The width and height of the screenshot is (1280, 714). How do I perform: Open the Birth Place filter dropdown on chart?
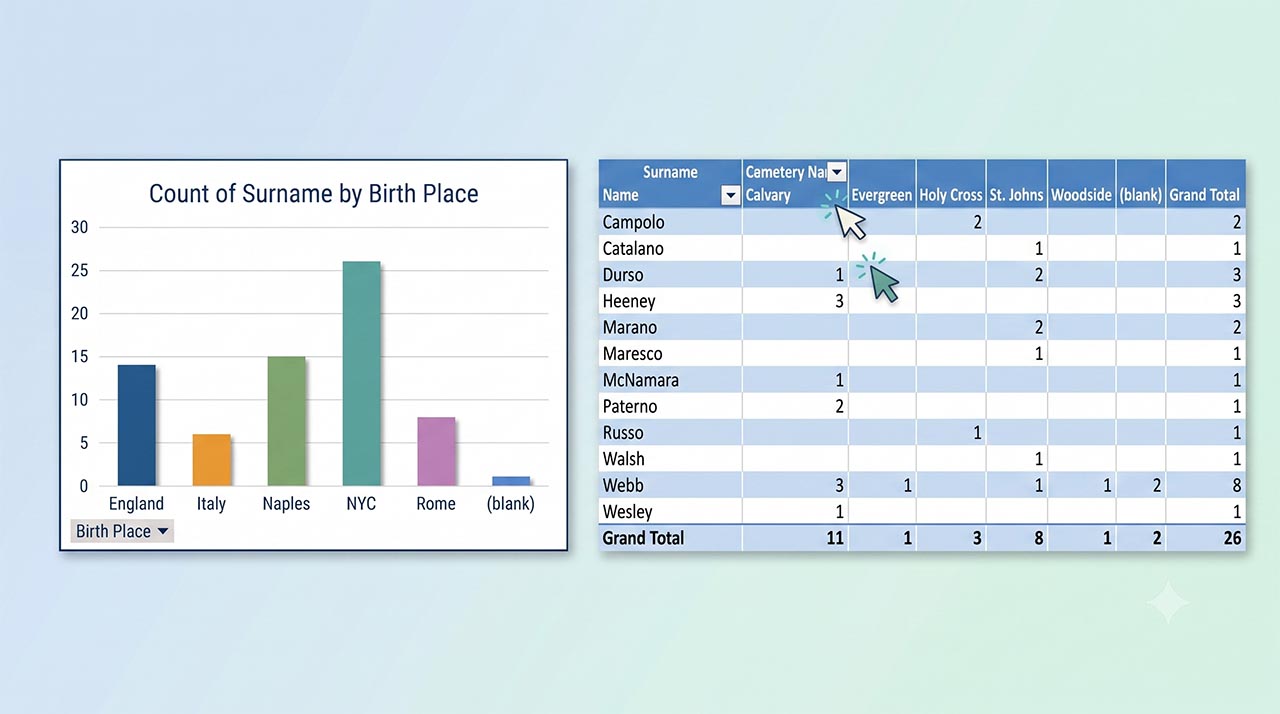click(122, 531)
